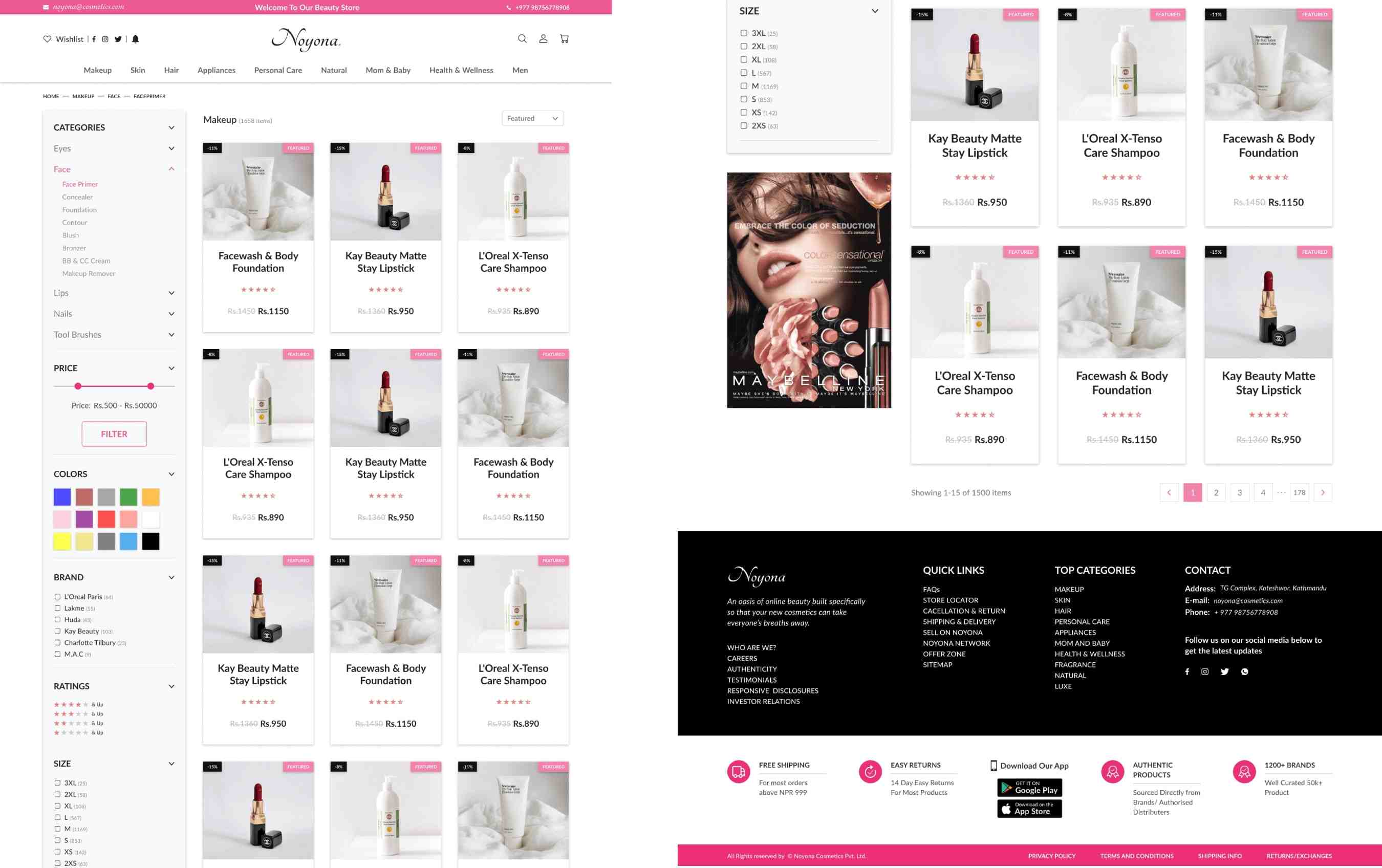Click the Authentic Products badge icon
This screenshot has width=1382, height=868.
click(1113, 772)
